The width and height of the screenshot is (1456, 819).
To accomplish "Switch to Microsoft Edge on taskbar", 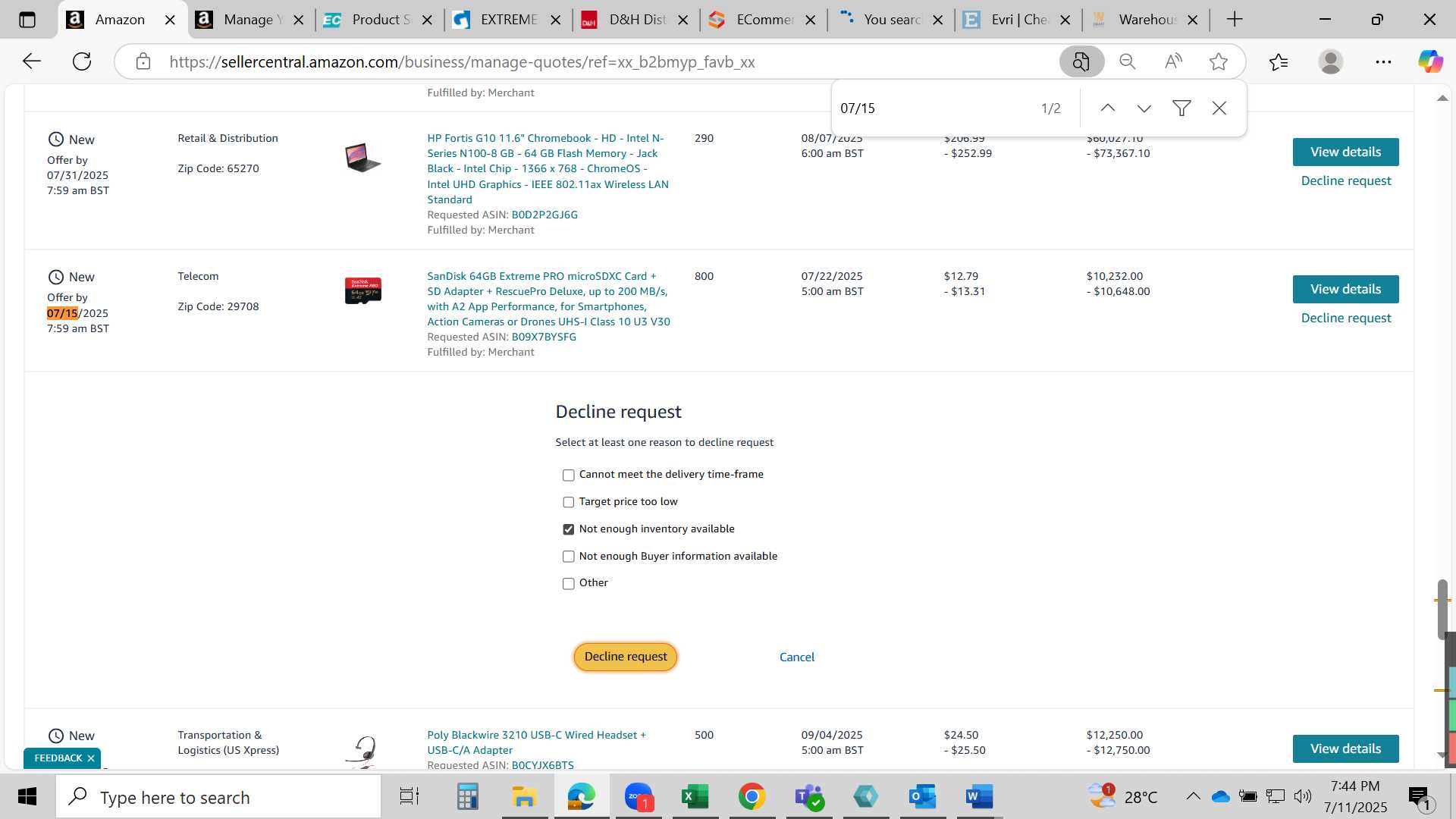I will tap(582, 797).
